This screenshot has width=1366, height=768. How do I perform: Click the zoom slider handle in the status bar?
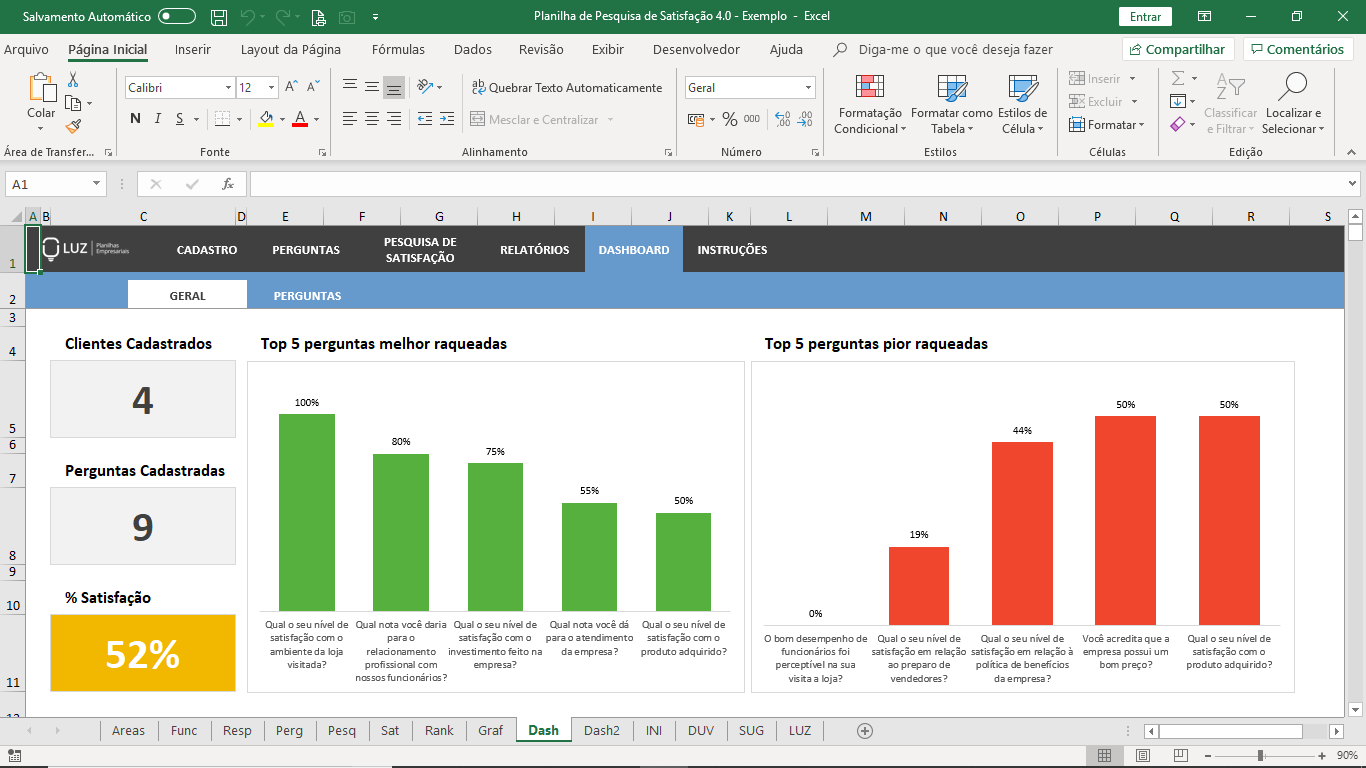pos(1261,755)
